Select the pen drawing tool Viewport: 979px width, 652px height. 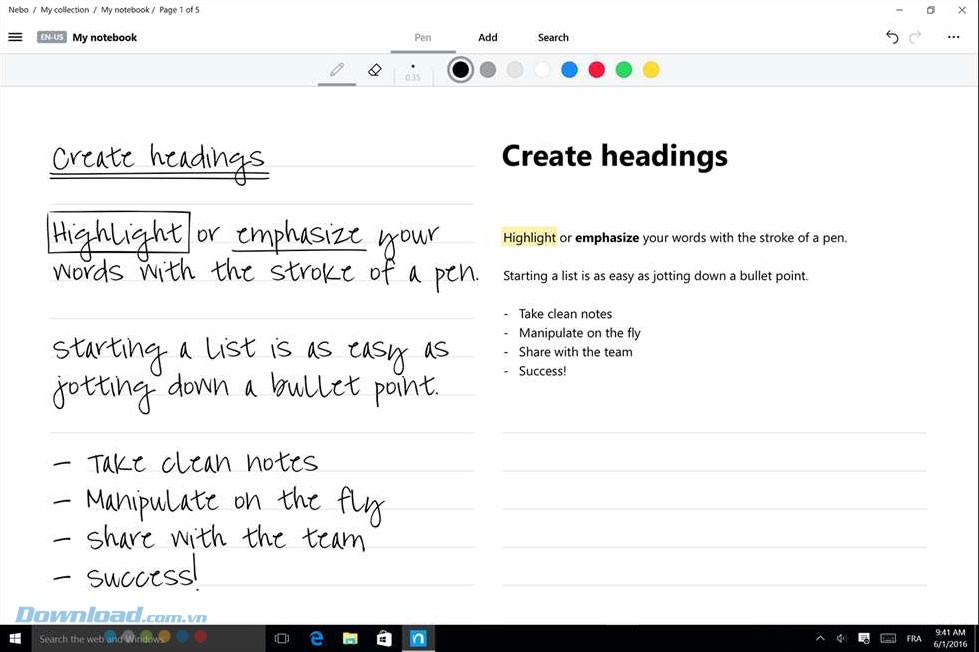tap(337, 70)
